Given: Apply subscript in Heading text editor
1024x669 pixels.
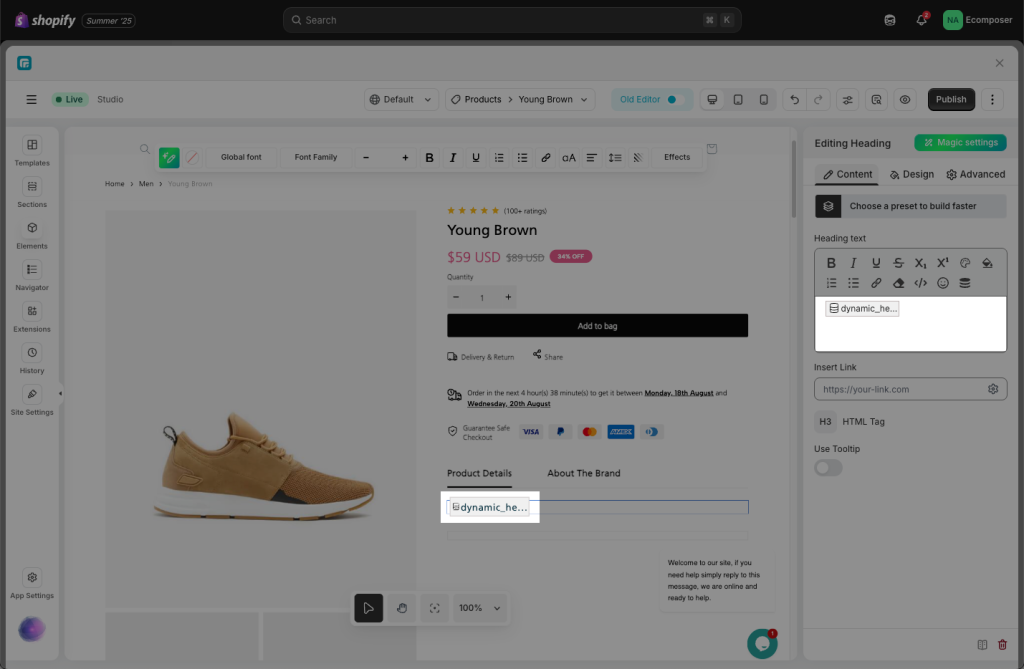Looking at the screenshot, I should point(920,263).
